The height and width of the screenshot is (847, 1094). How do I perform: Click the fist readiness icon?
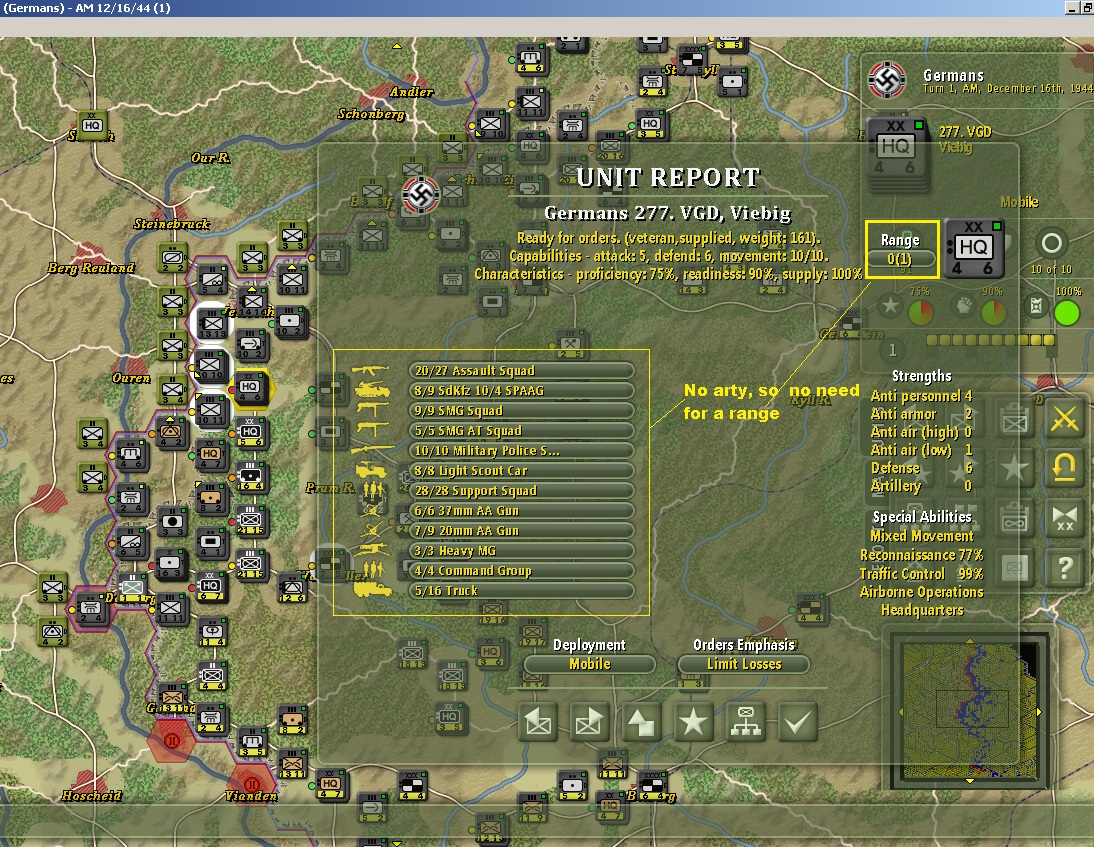(x=964, y=306)
